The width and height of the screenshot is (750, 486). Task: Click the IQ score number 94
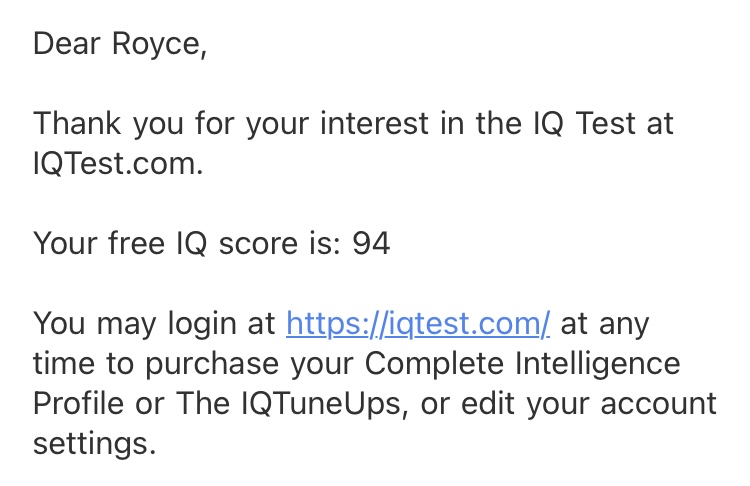(370, 243)
